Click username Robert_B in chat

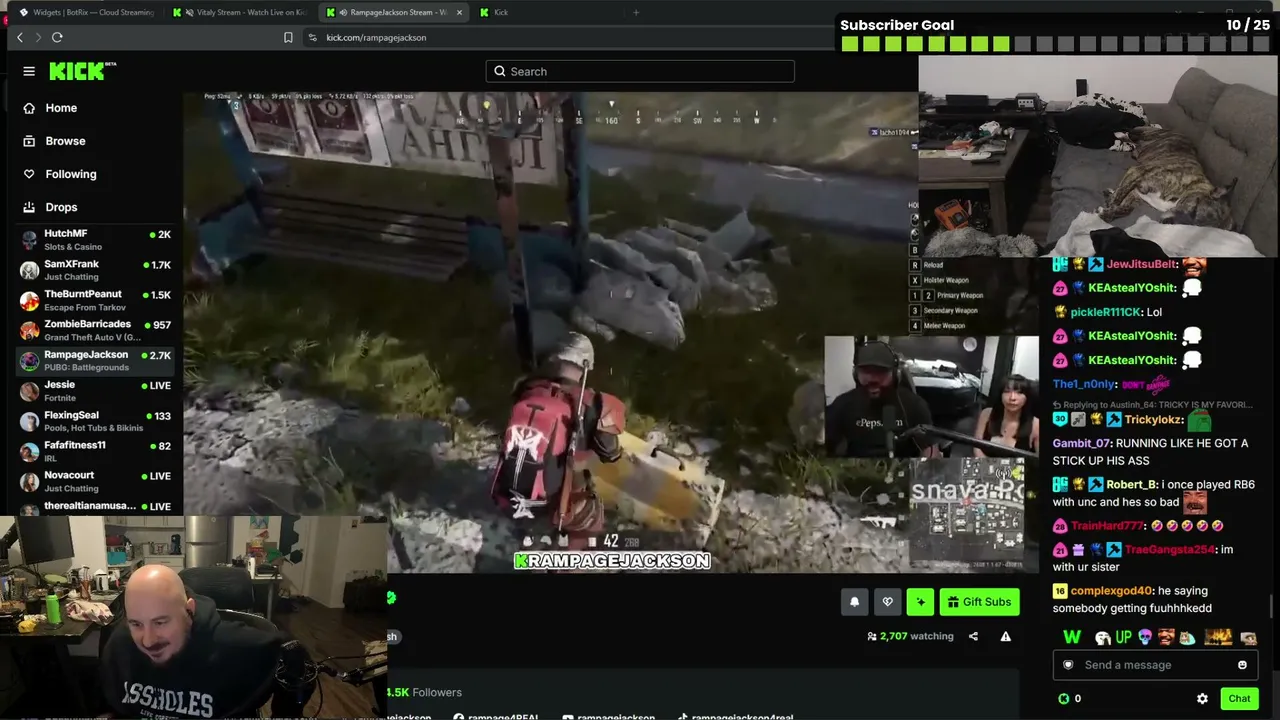(x=1131, y=485)
